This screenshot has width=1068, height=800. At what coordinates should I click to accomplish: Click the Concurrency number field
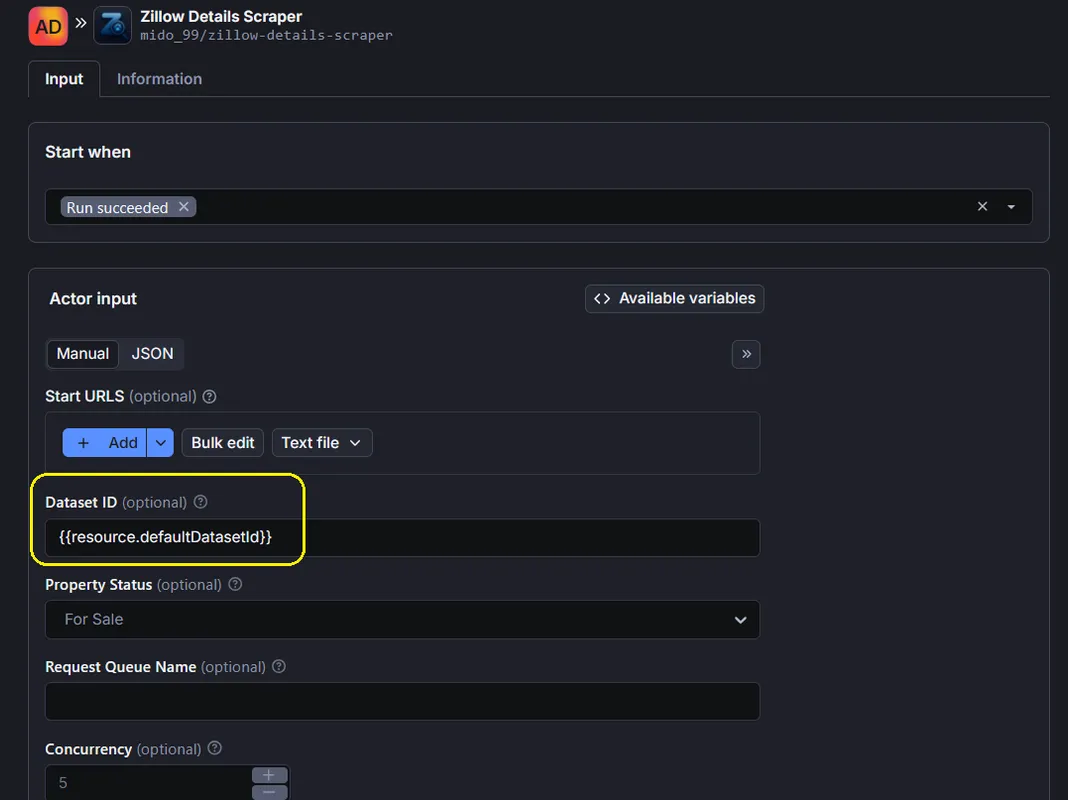click(148, 783)
